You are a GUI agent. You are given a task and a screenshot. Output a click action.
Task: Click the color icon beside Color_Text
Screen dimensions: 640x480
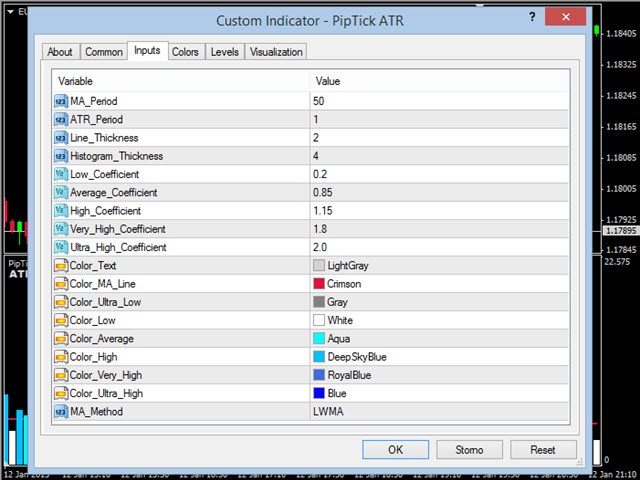[x=60, y=266]
